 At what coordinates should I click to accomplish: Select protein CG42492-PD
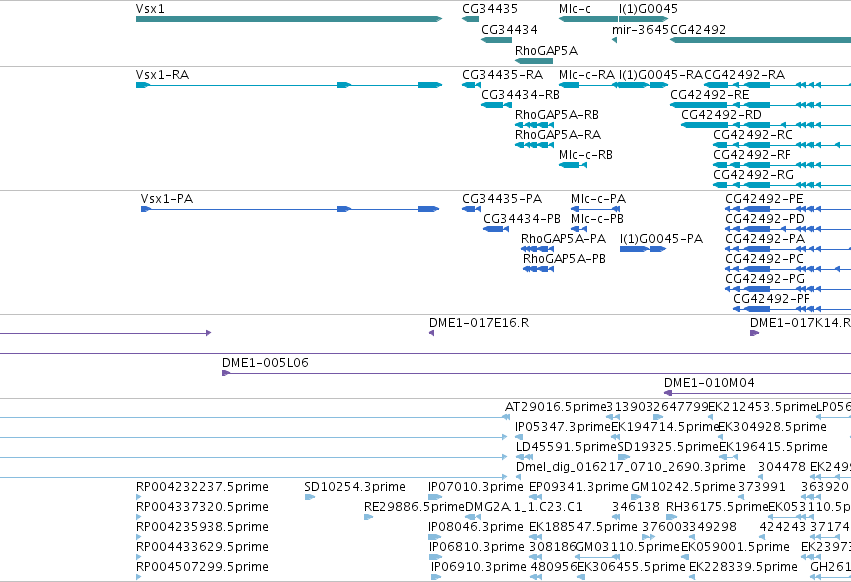pyautogui.click(x=788, y=229)
